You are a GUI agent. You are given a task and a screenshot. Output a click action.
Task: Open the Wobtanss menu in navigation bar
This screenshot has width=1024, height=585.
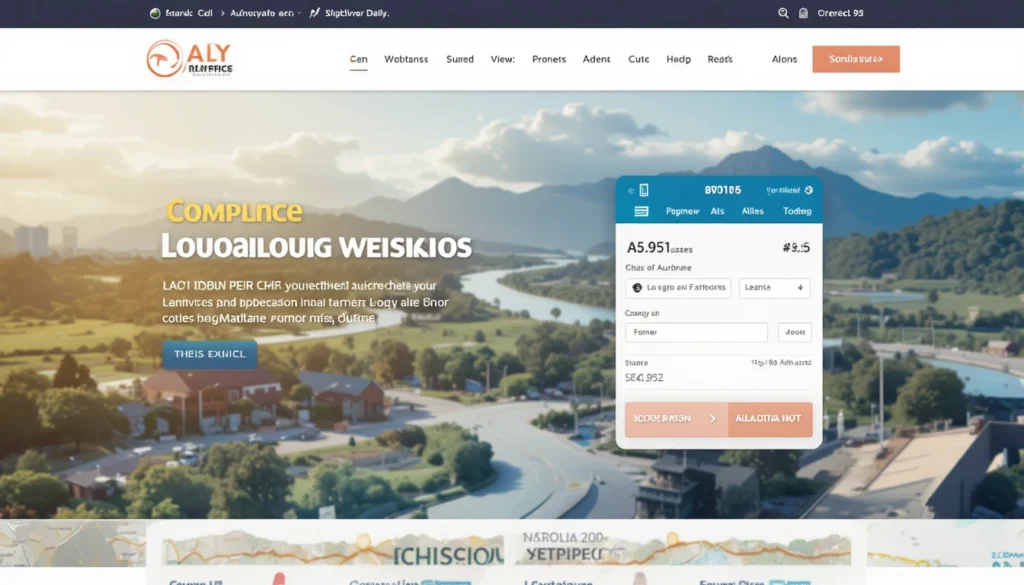tap(406, 59)
